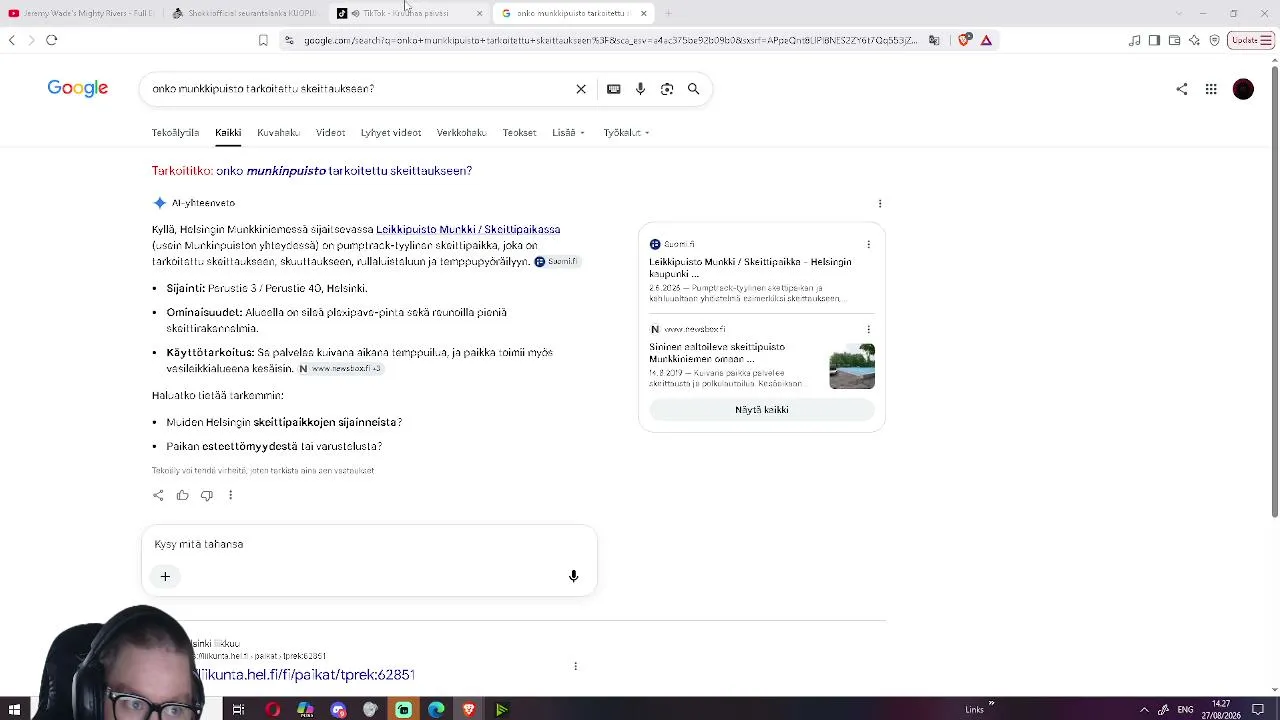Open the Suomi.fi source citation chip
Viewport: 1280px width, 720px height.
(x=555, y=262)
